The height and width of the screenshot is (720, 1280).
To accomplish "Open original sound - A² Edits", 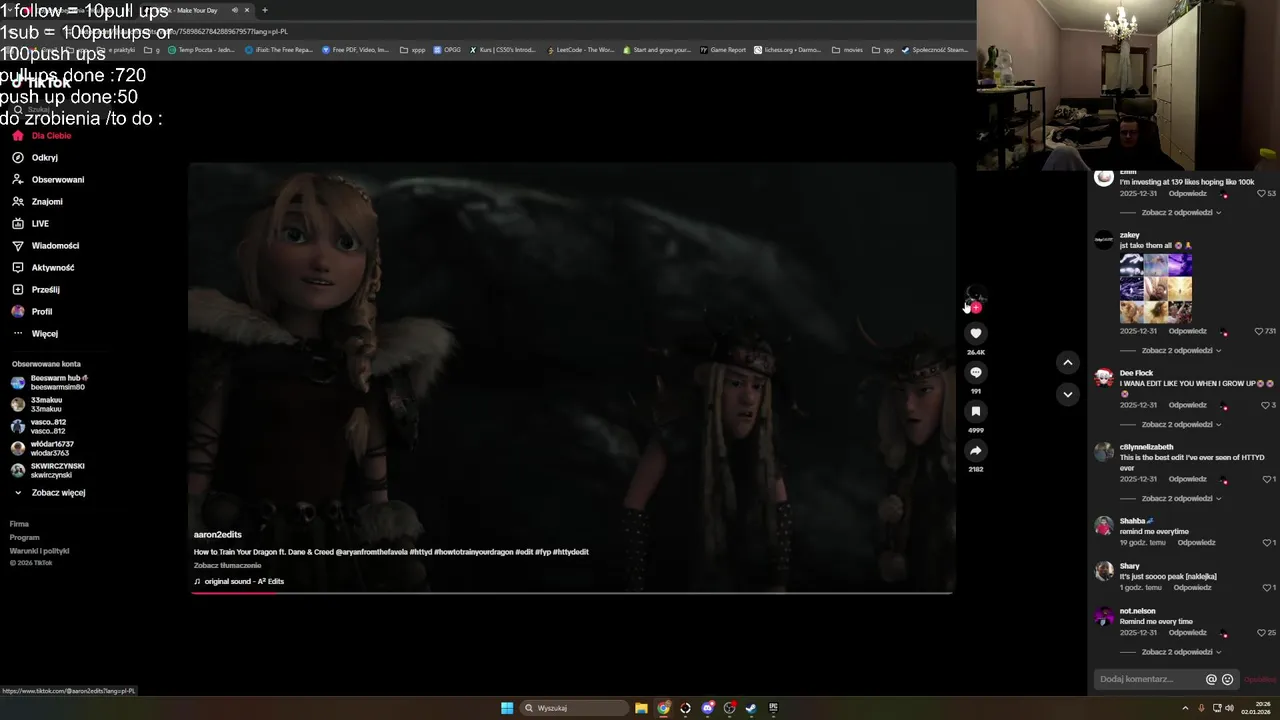I will coord(239,582).
